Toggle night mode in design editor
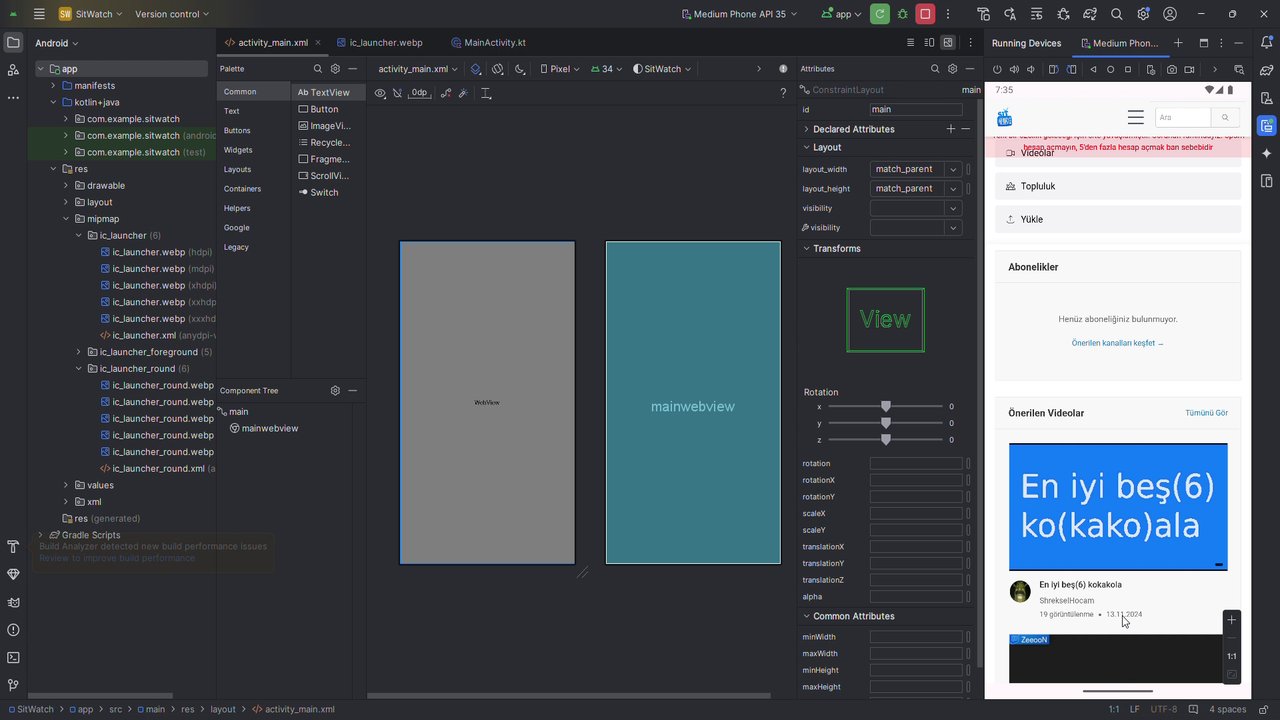 (x=520, y=69)
